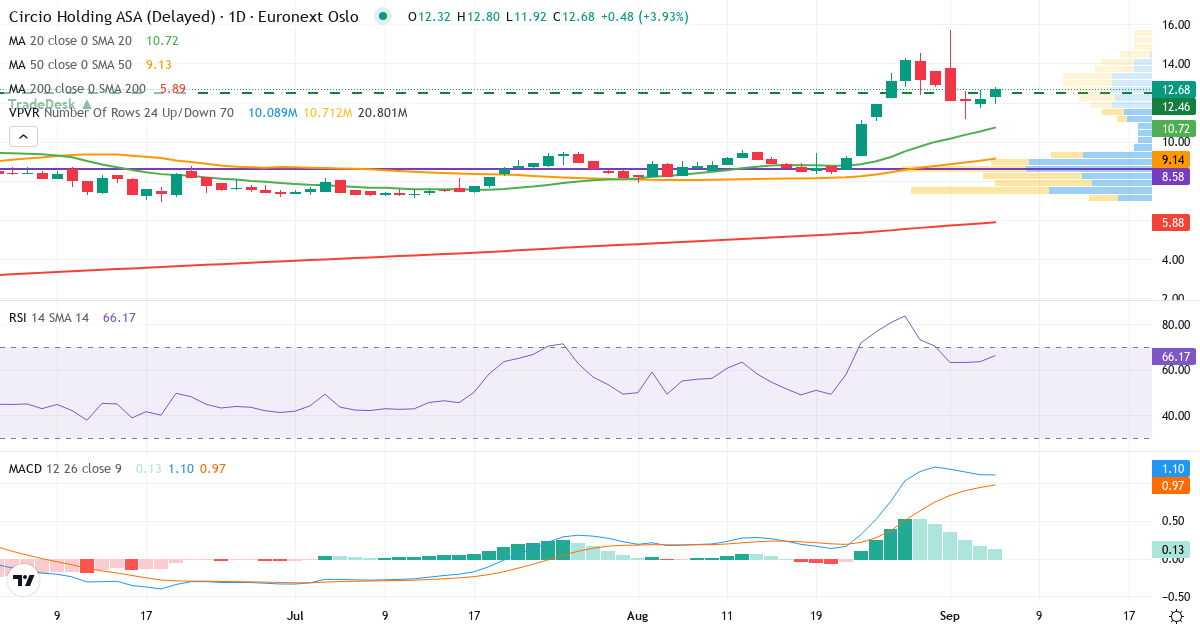Select the MA 20 close SMA 20 legend
The width and height of the screenshot is (1200, 630).
point(70,41)
